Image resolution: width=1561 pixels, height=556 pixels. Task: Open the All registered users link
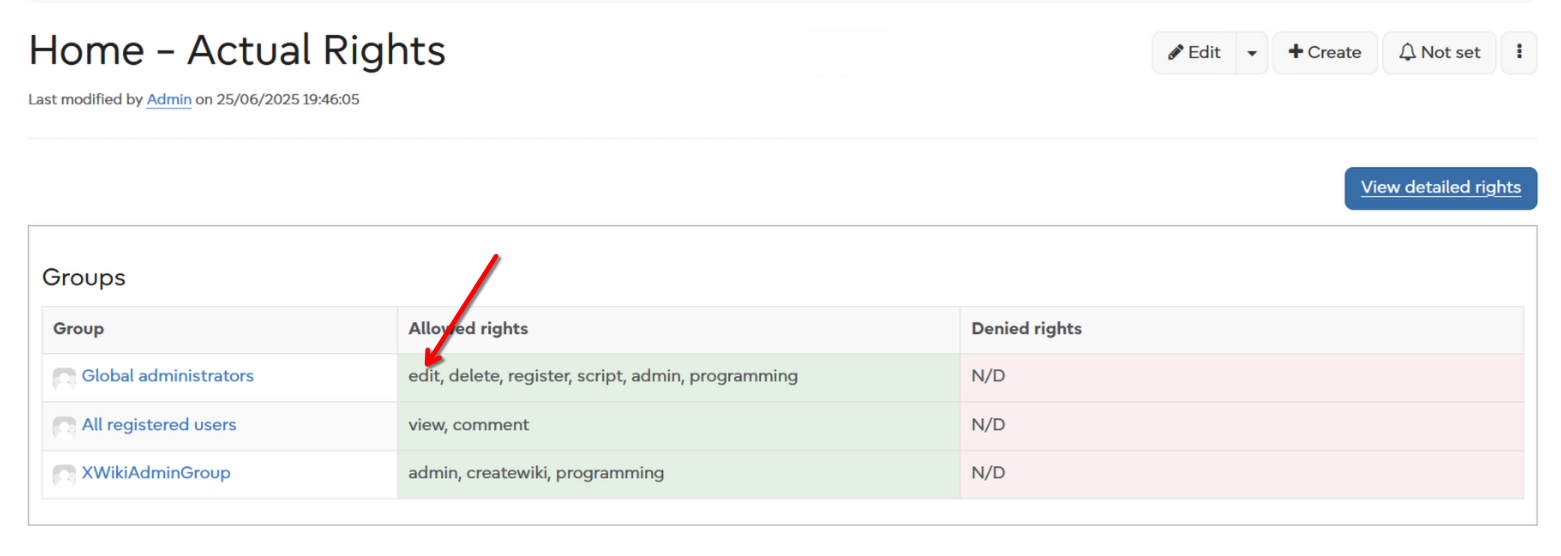click(159, 425)
